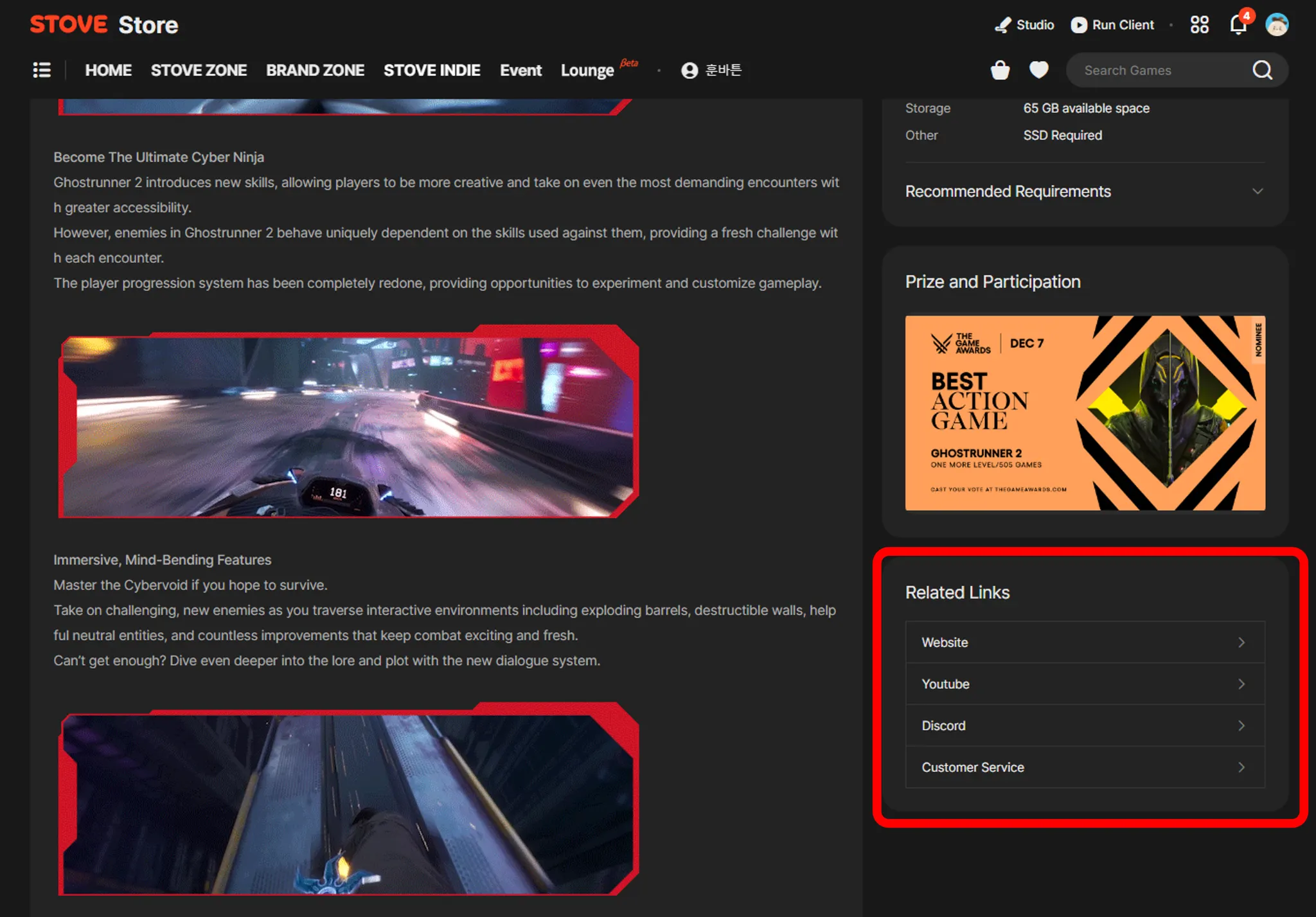Screen dimensions: 1316x917
Task: Open the four-square apps grid icon
Action: (1199, 25)
